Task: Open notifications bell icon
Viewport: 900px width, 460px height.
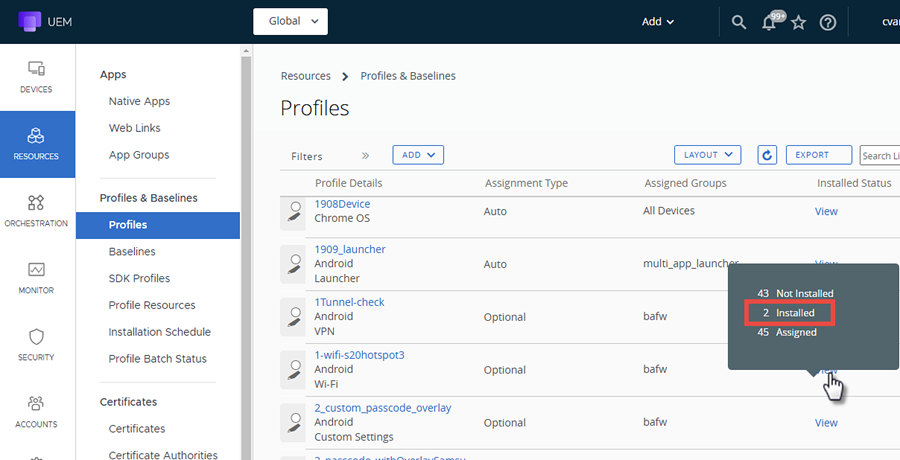Action: click(769, 23)
